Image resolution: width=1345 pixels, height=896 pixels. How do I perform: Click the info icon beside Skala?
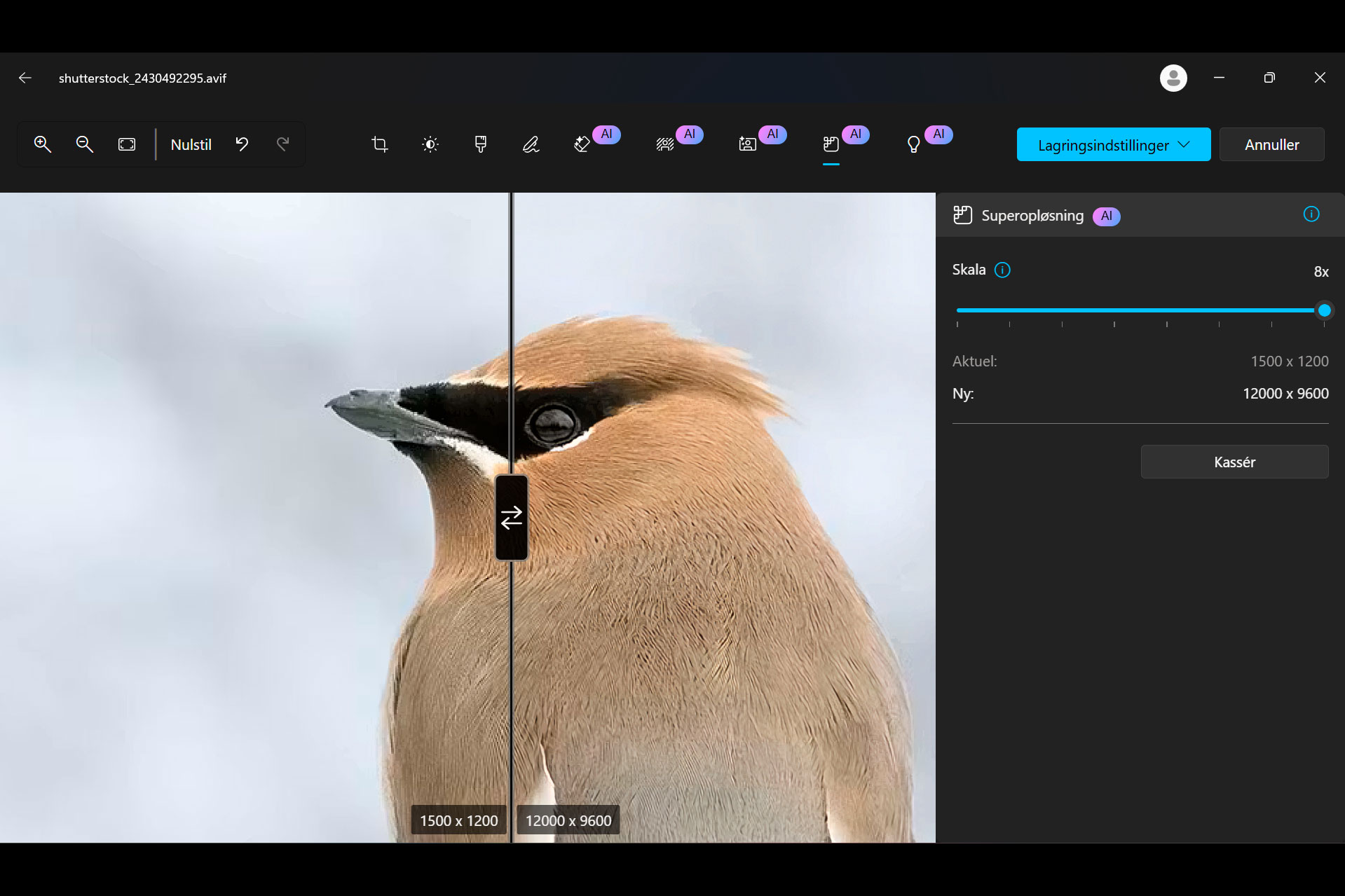tap(1003, 270)
